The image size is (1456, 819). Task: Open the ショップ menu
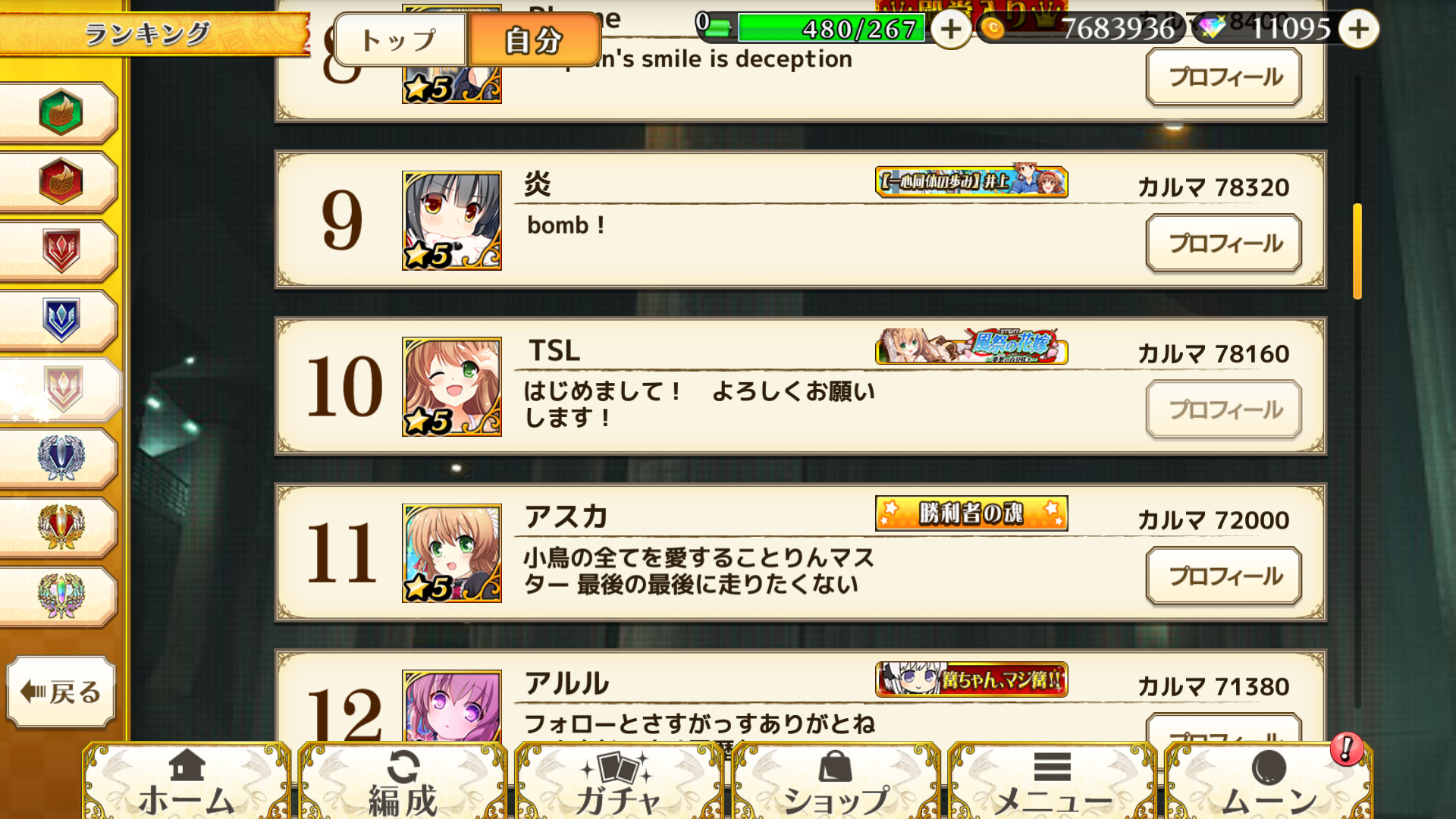coord(835,782)
